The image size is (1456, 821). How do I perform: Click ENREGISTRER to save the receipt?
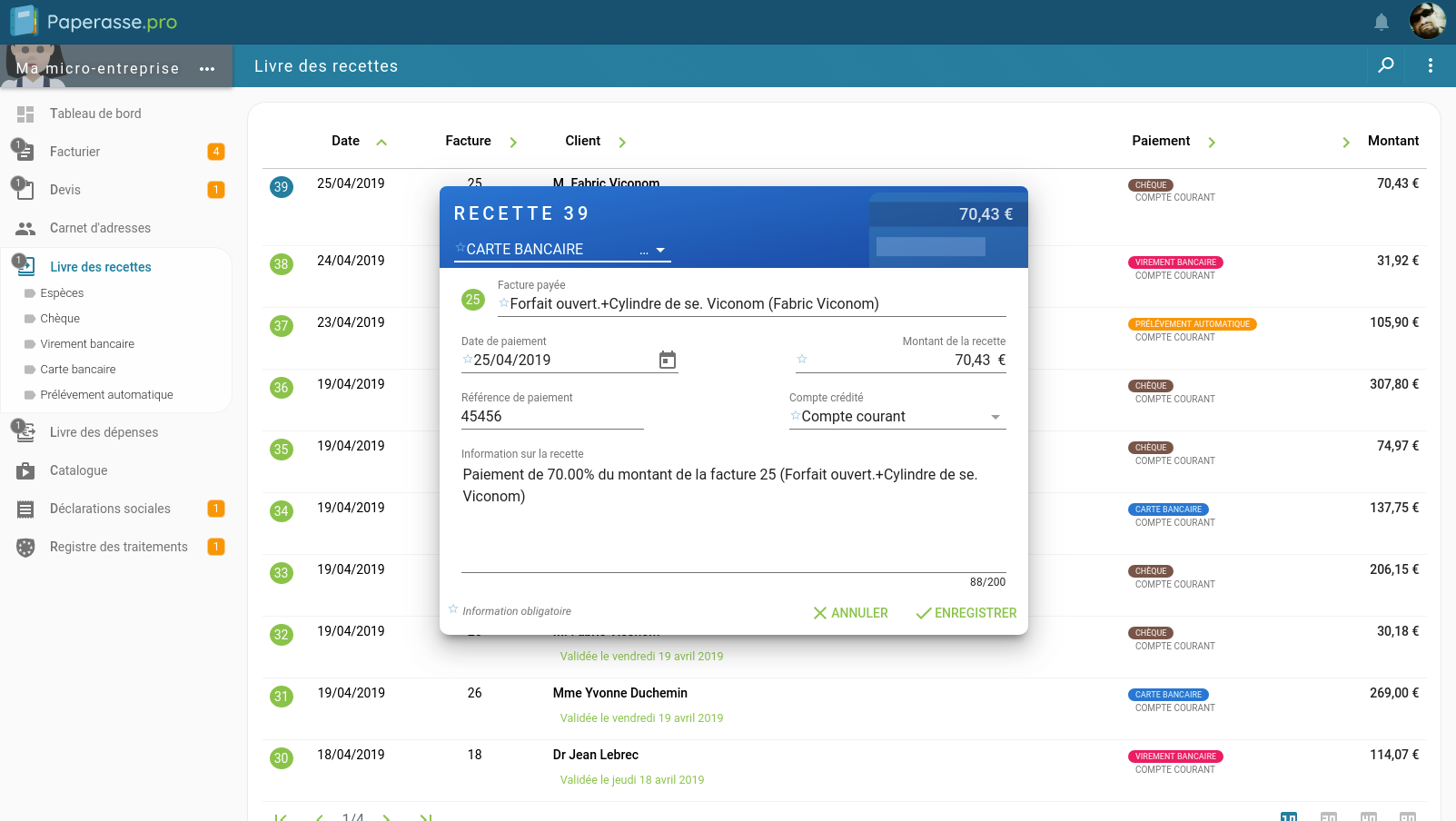(966, 613)
